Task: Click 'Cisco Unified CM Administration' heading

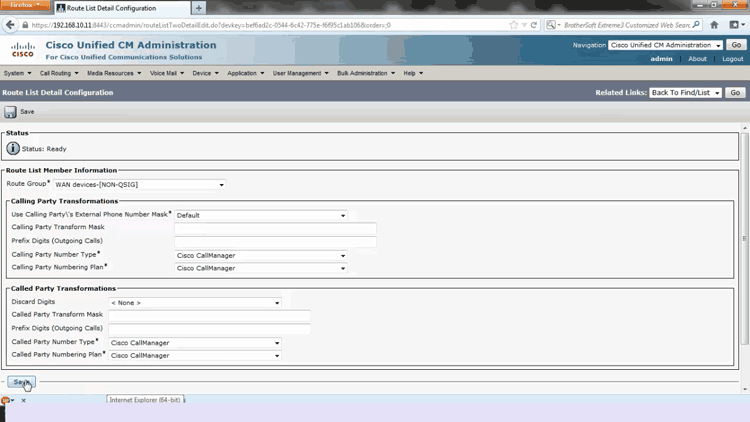Action: point(131,45)
